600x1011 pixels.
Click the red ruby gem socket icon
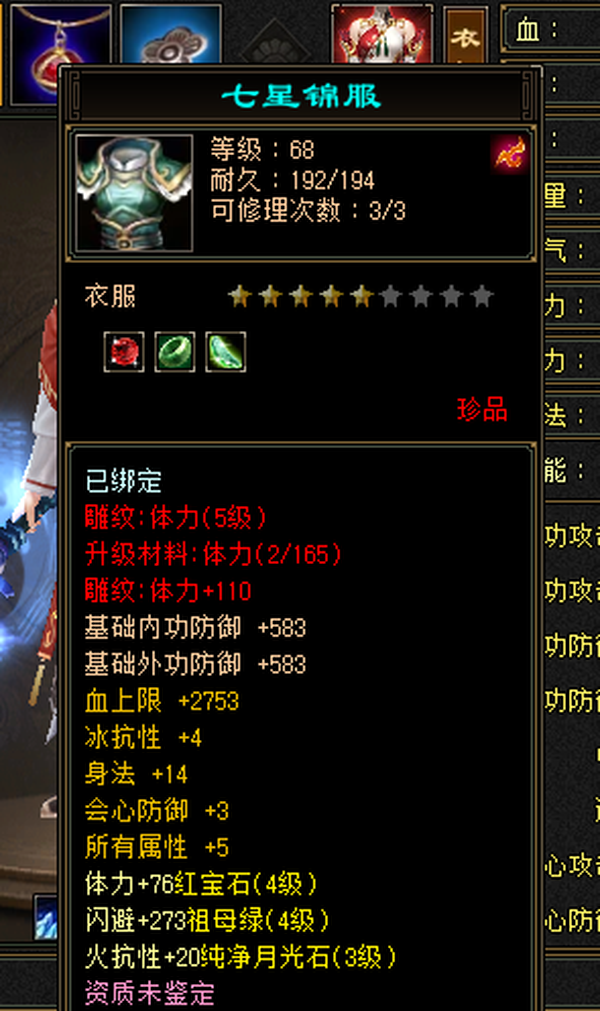[x=124, y=352]
